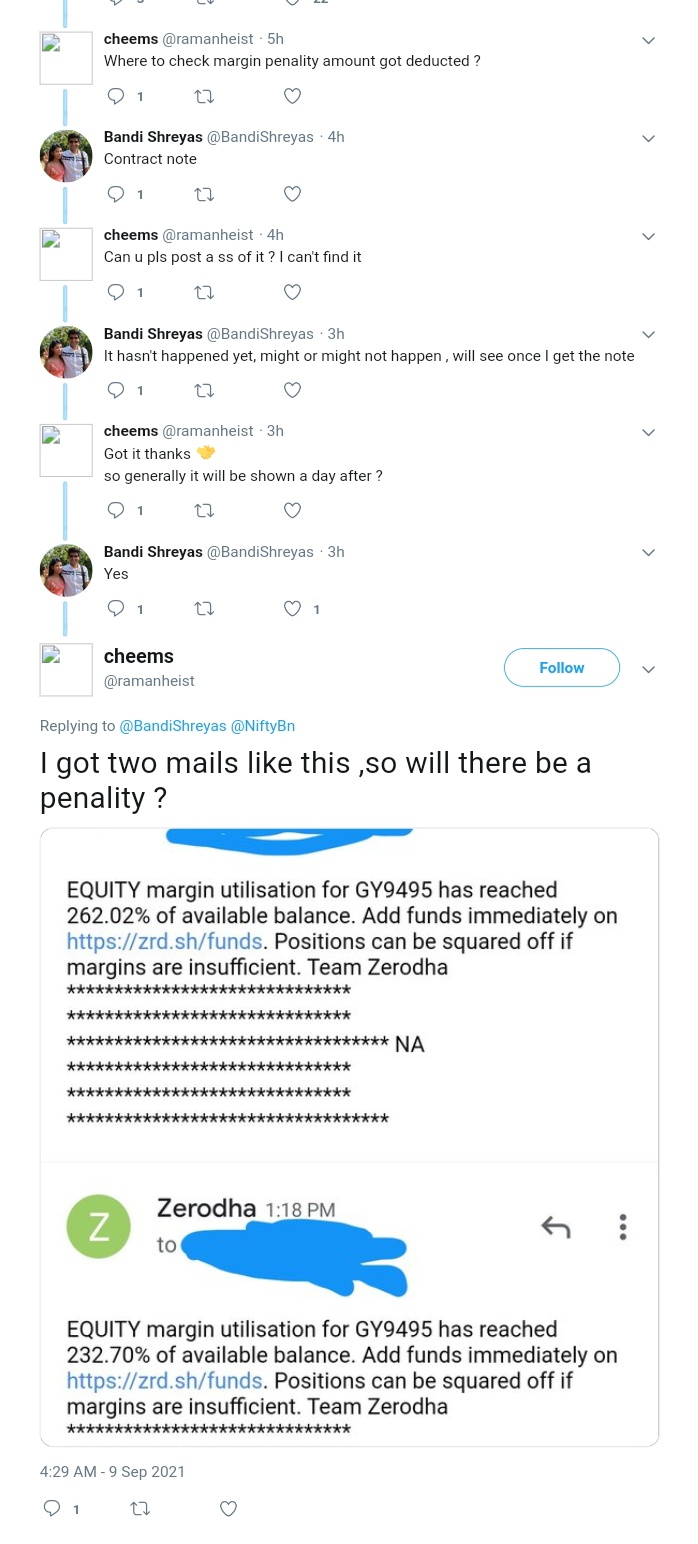Reply to Bandi Shreyas's "Yes" tweet
This screenshot has height=1544, width=698.
(116, 608)
